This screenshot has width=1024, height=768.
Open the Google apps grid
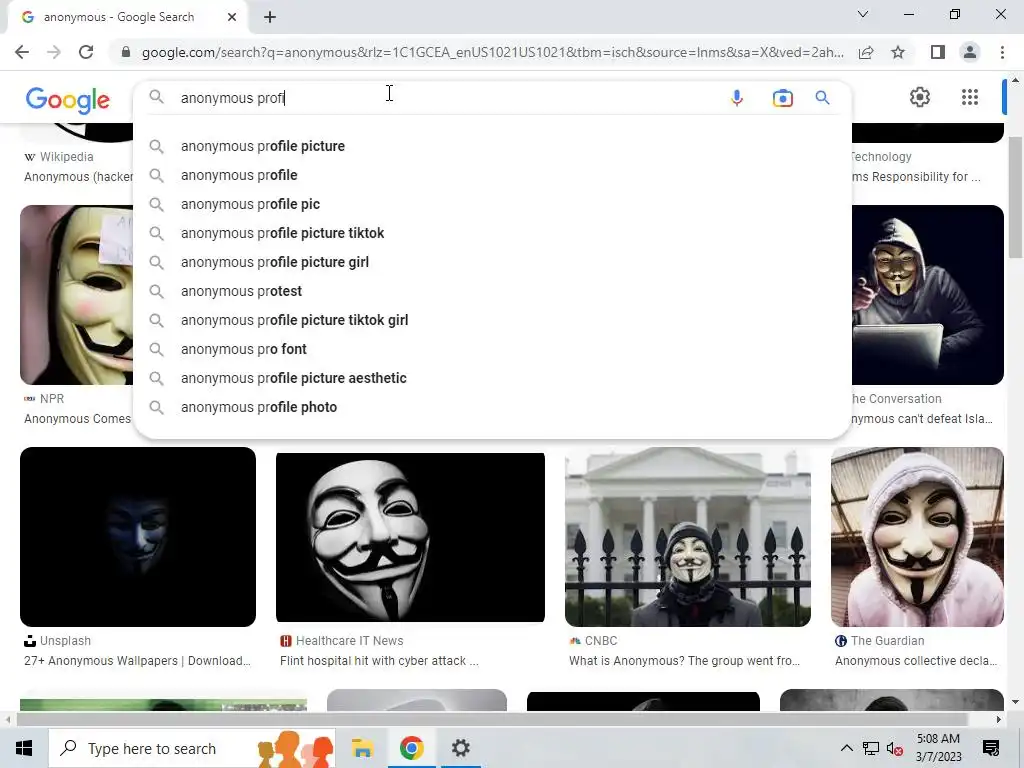[x=970, y=97]
